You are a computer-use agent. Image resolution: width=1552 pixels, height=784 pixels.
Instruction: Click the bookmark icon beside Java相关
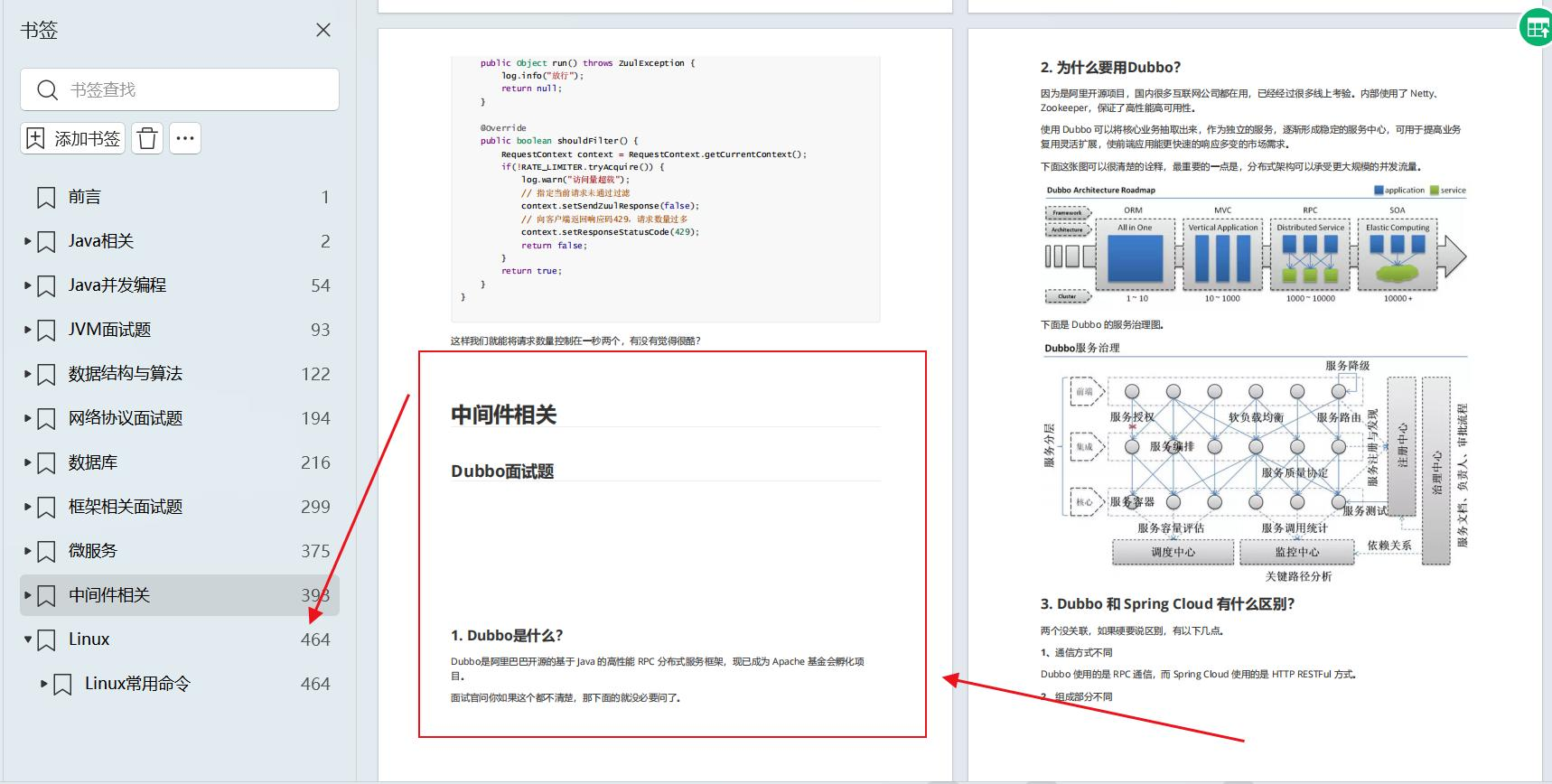point(46,242)
